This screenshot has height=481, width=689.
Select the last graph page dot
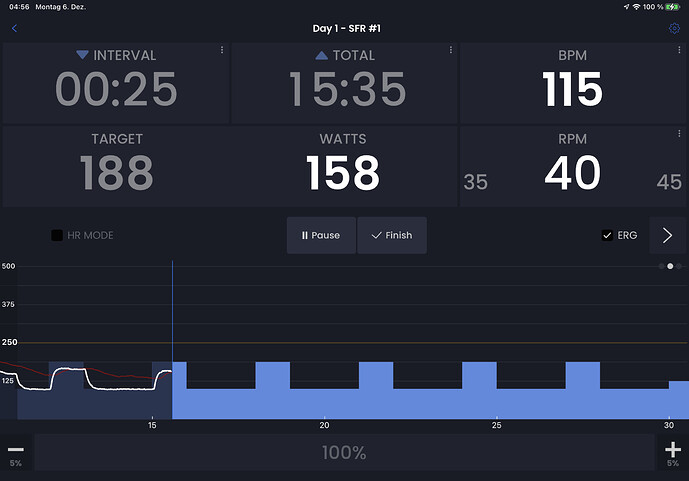(x=679, y=266)
